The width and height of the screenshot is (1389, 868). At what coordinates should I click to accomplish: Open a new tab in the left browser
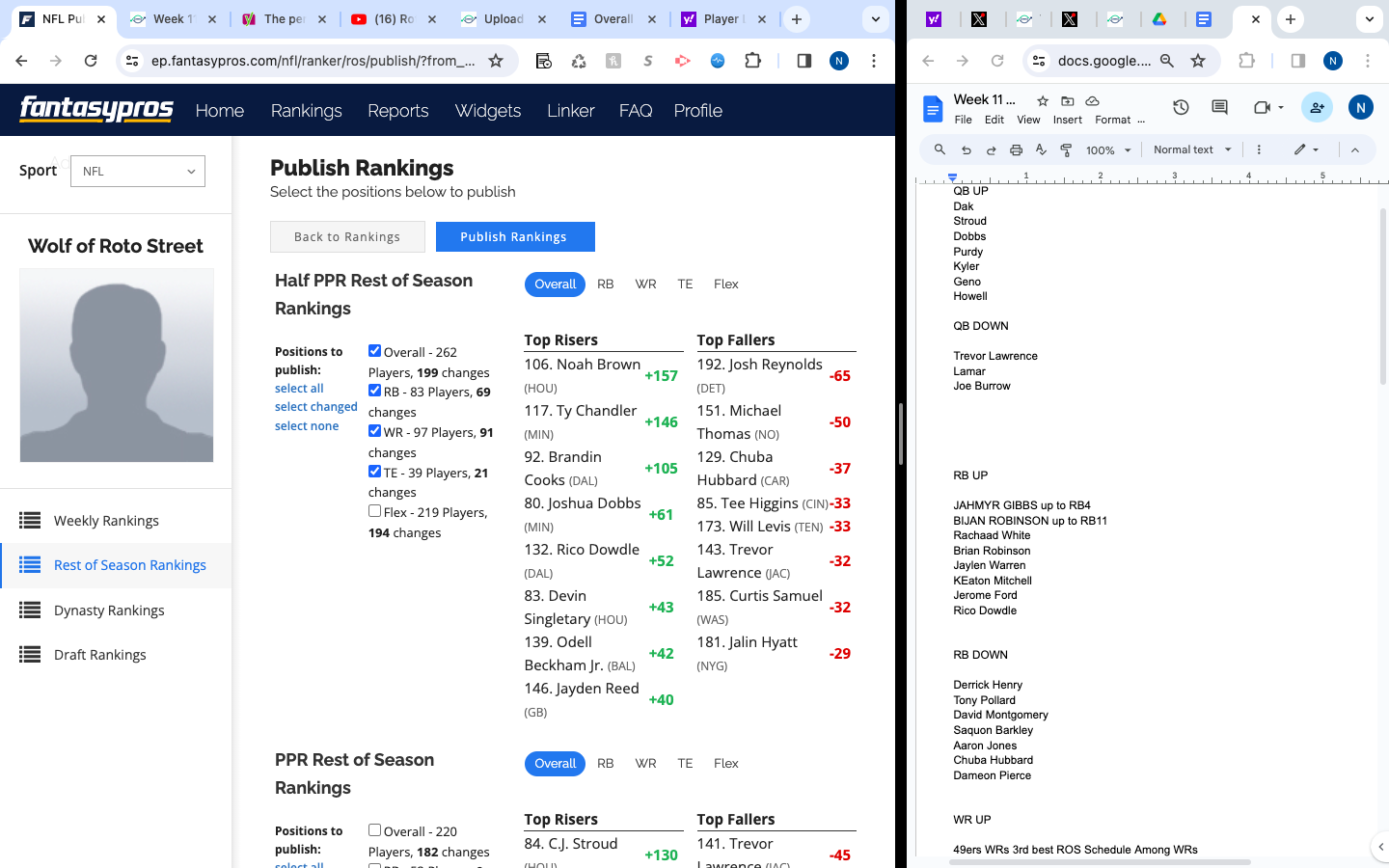pos(797,19)
